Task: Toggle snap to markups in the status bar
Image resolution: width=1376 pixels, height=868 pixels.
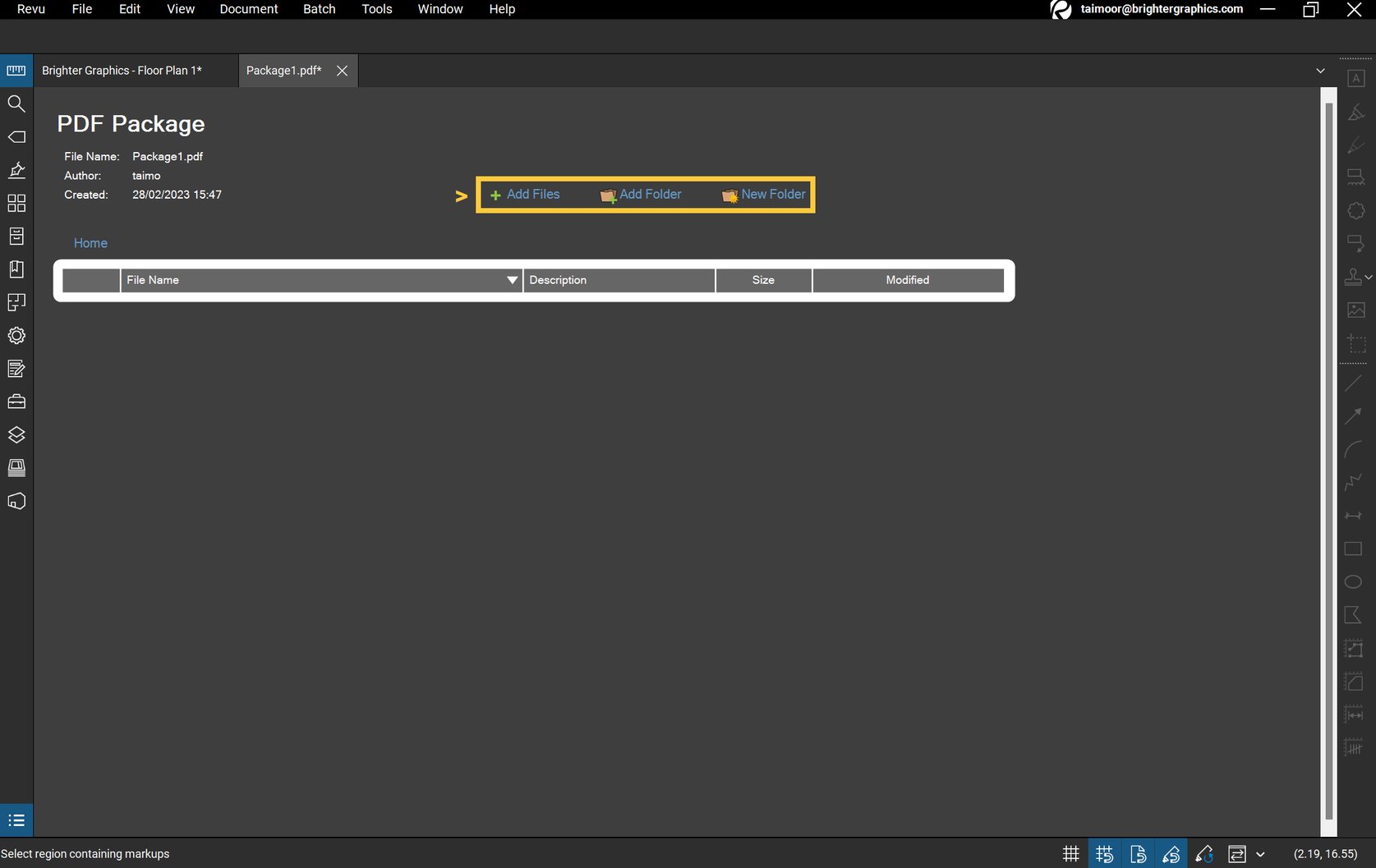Action: click(1171, 852)
